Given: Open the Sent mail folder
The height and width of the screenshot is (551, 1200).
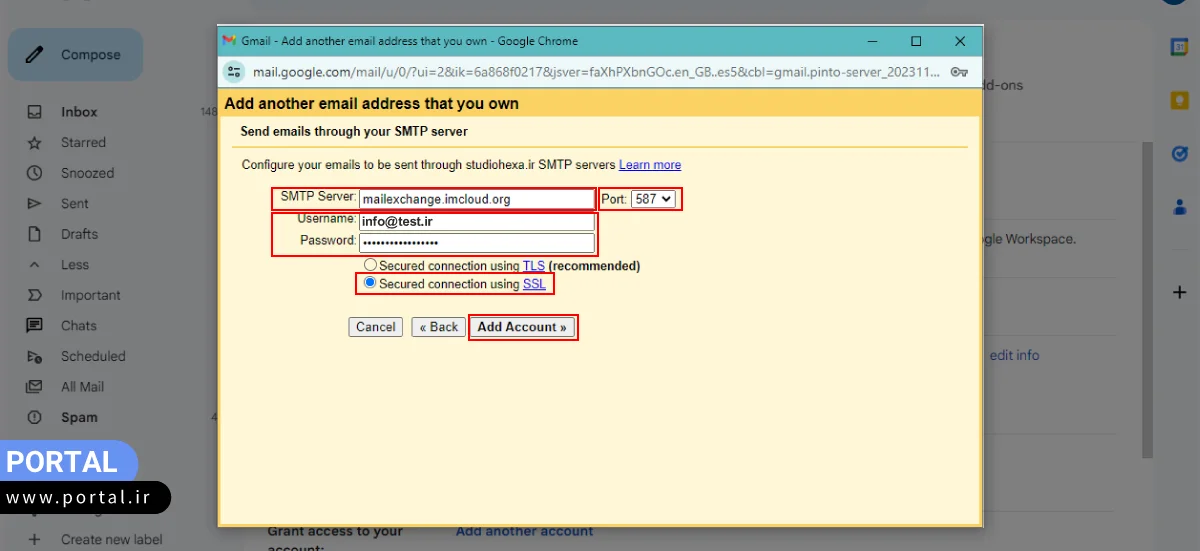Looking at the screenshot, I should (x=75, y=204).
